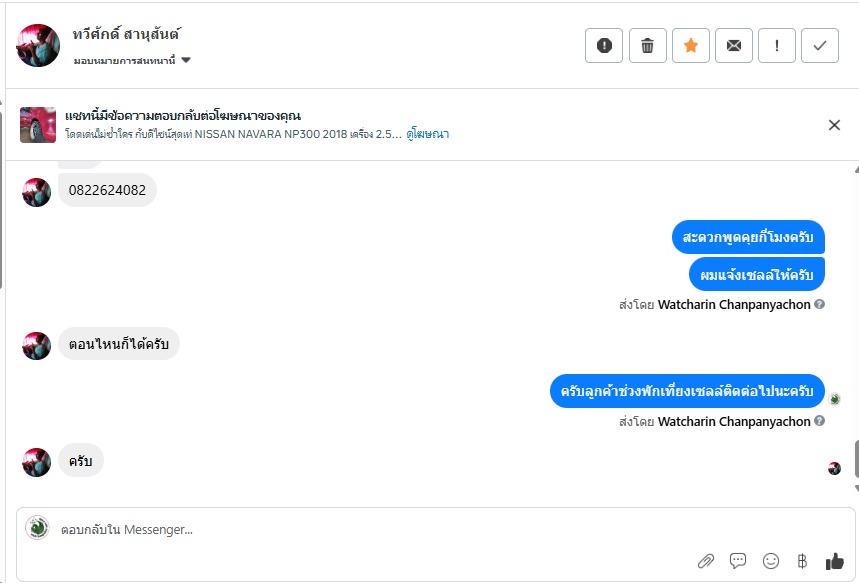Delete conversation using trash icon

[x=647, y=45]
